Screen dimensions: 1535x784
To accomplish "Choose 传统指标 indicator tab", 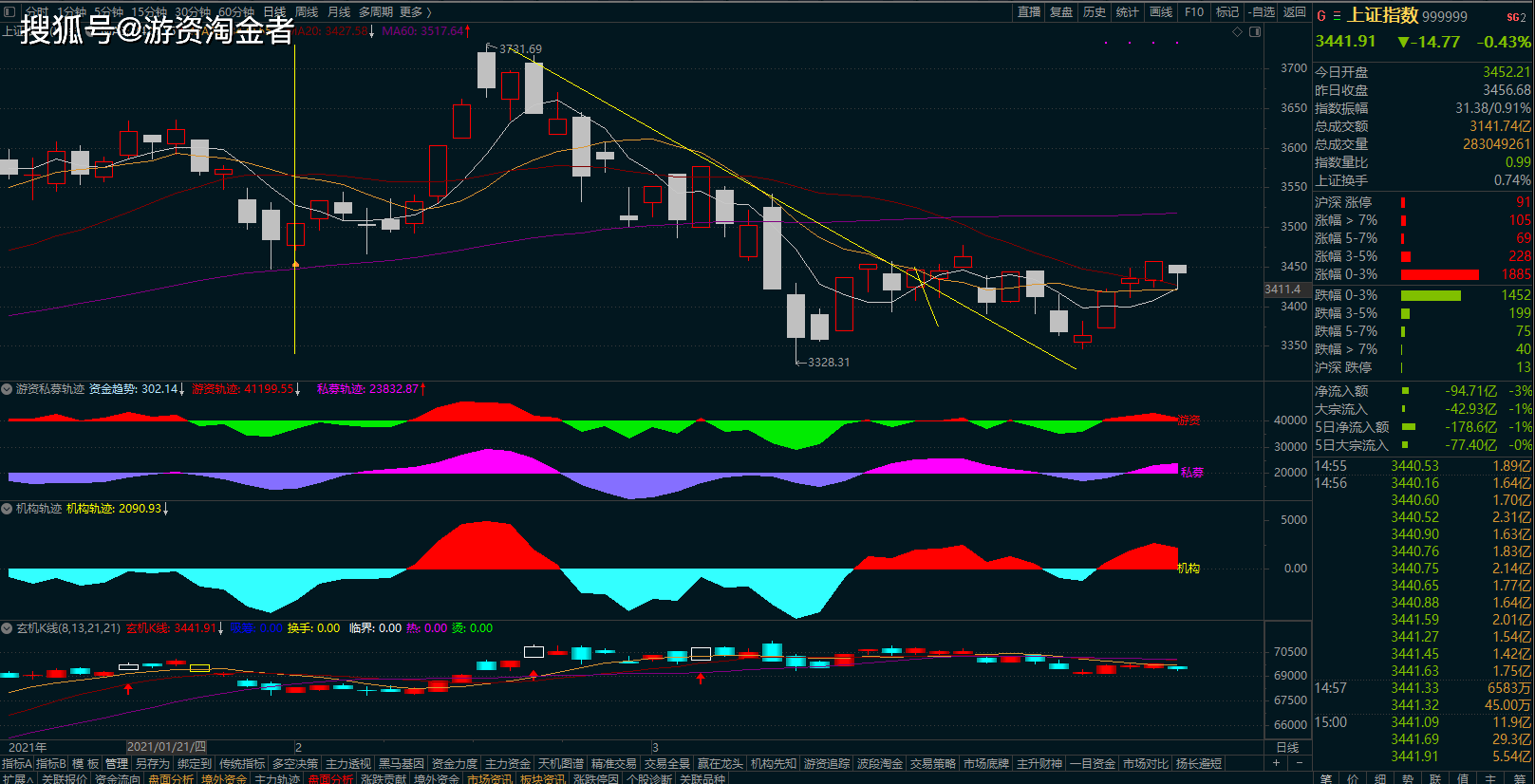I will coord(242,764).
